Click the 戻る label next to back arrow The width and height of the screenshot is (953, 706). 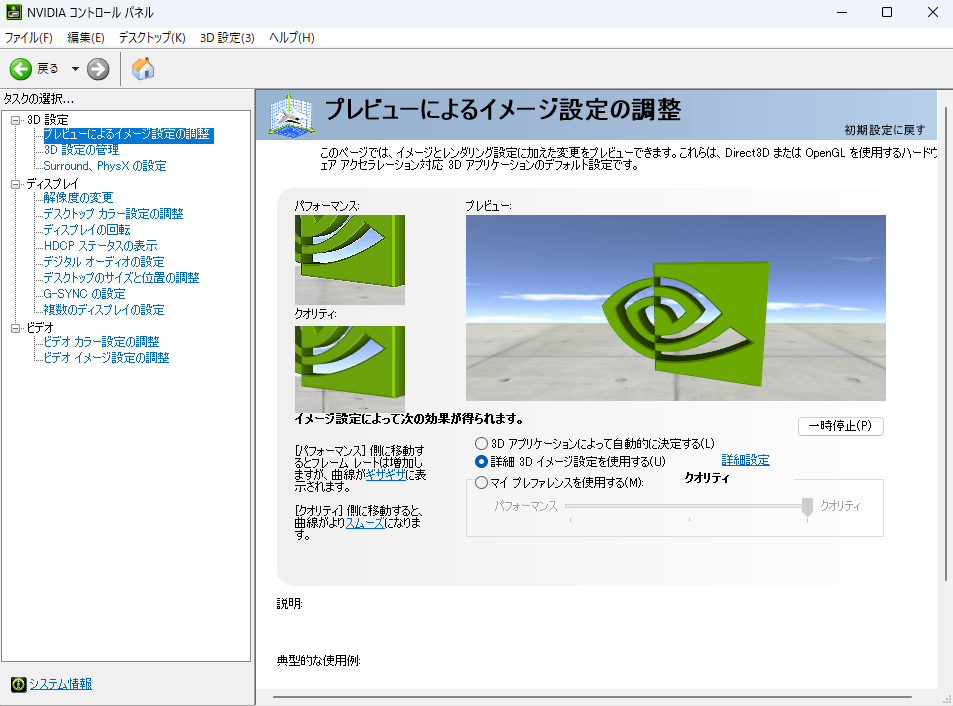point(47,69)
